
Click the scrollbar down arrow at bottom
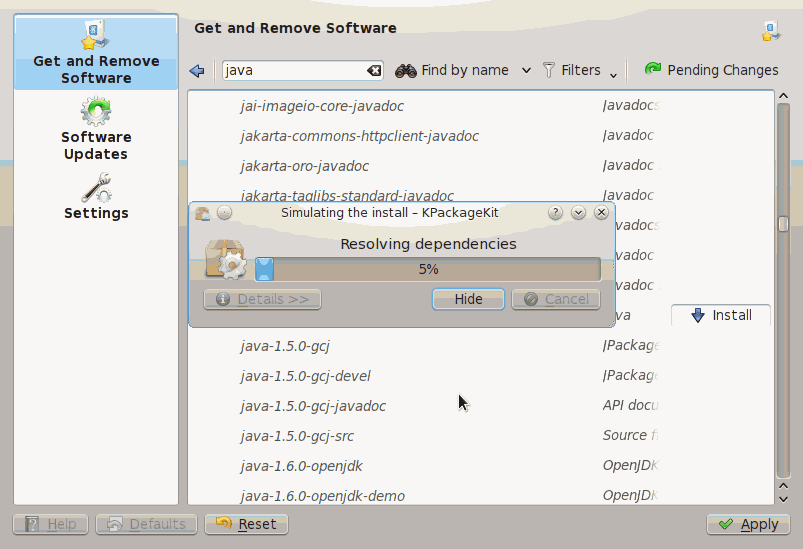coord(783,499)
